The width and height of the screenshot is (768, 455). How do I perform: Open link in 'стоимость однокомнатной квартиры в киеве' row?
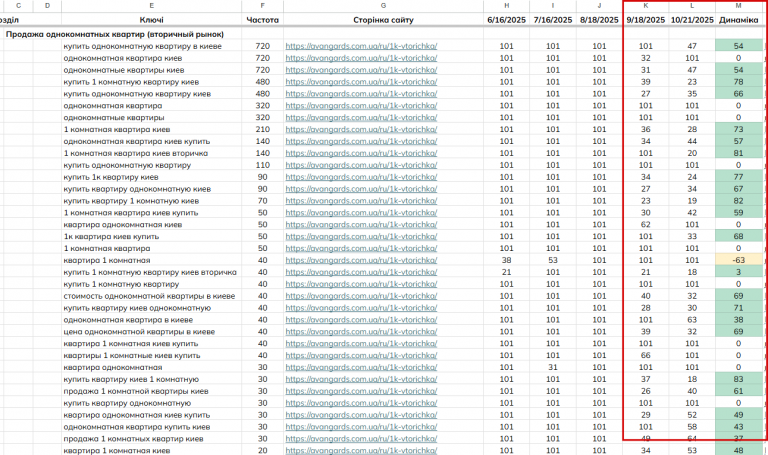[x=361, y=296]
